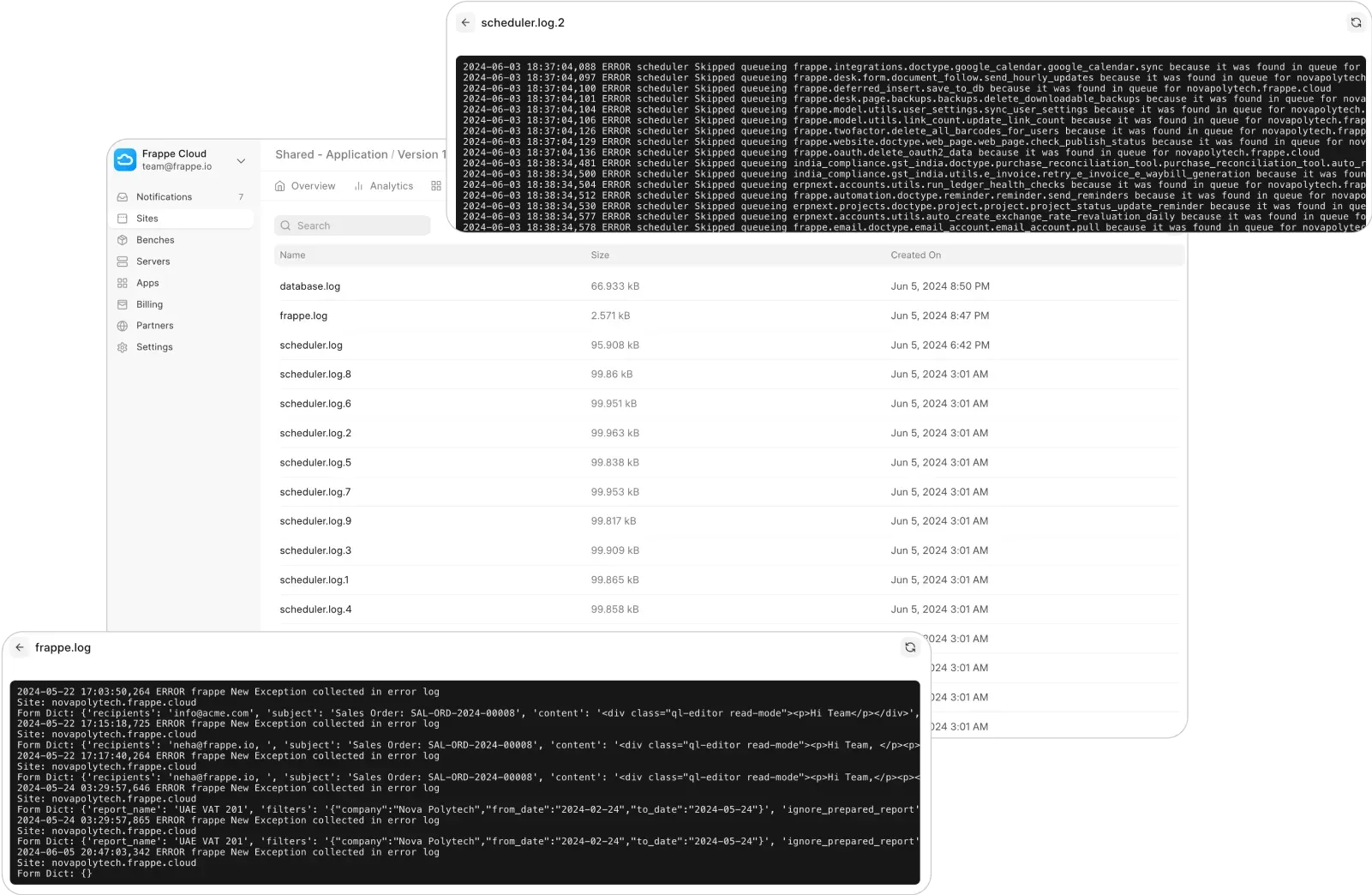Expand the Frappe Cloud team dropdown
The image size is (1372, 895).
(x=241, y=160)
